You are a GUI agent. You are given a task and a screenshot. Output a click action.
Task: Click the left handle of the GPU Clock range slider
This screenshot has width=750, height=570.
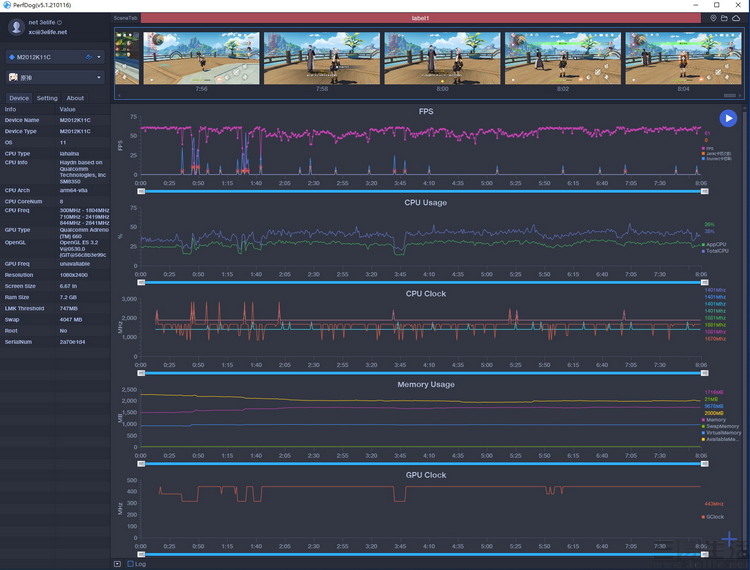tap(141, 555)
